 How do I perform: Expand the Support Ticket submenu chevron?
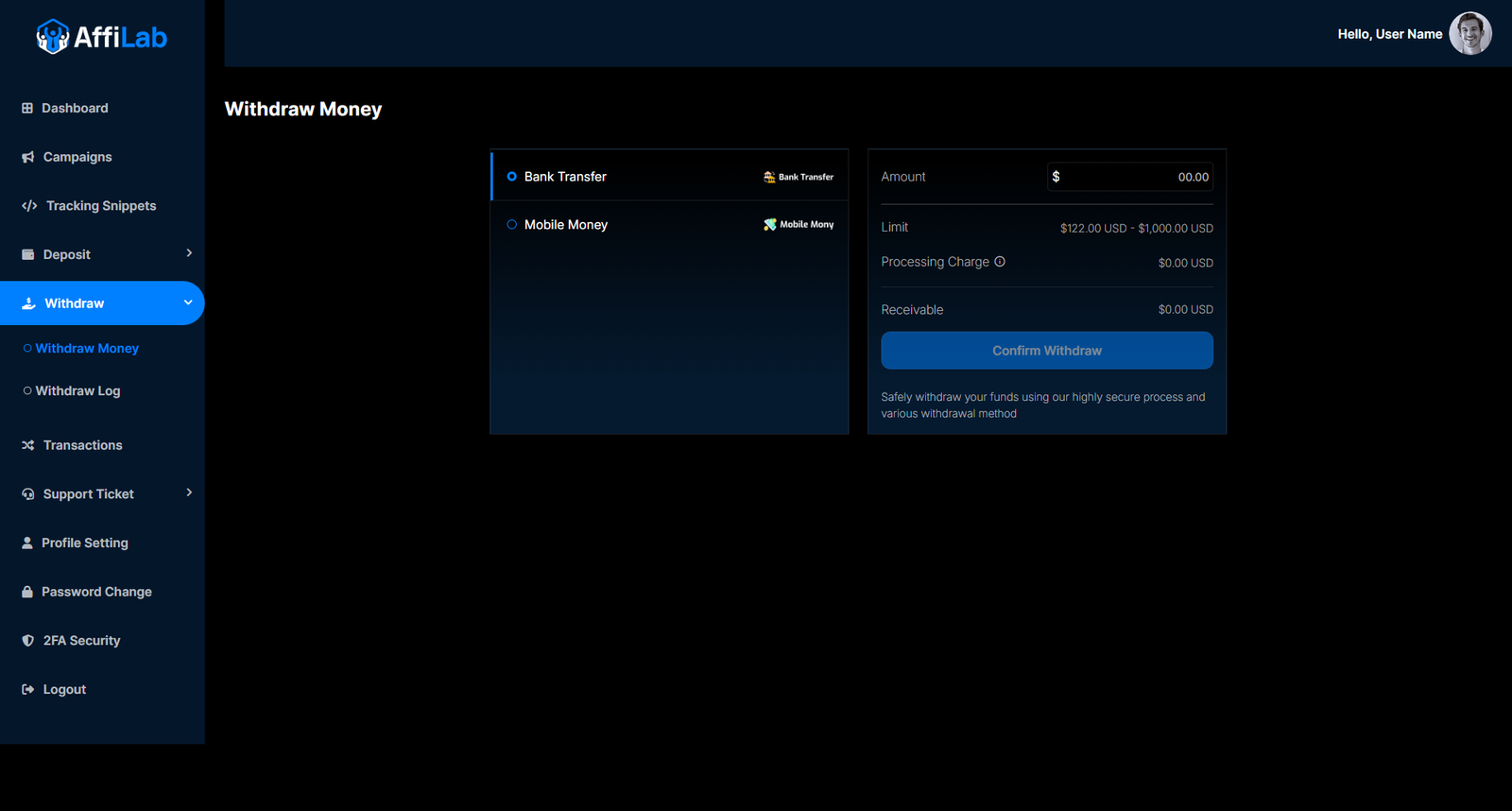189,492
